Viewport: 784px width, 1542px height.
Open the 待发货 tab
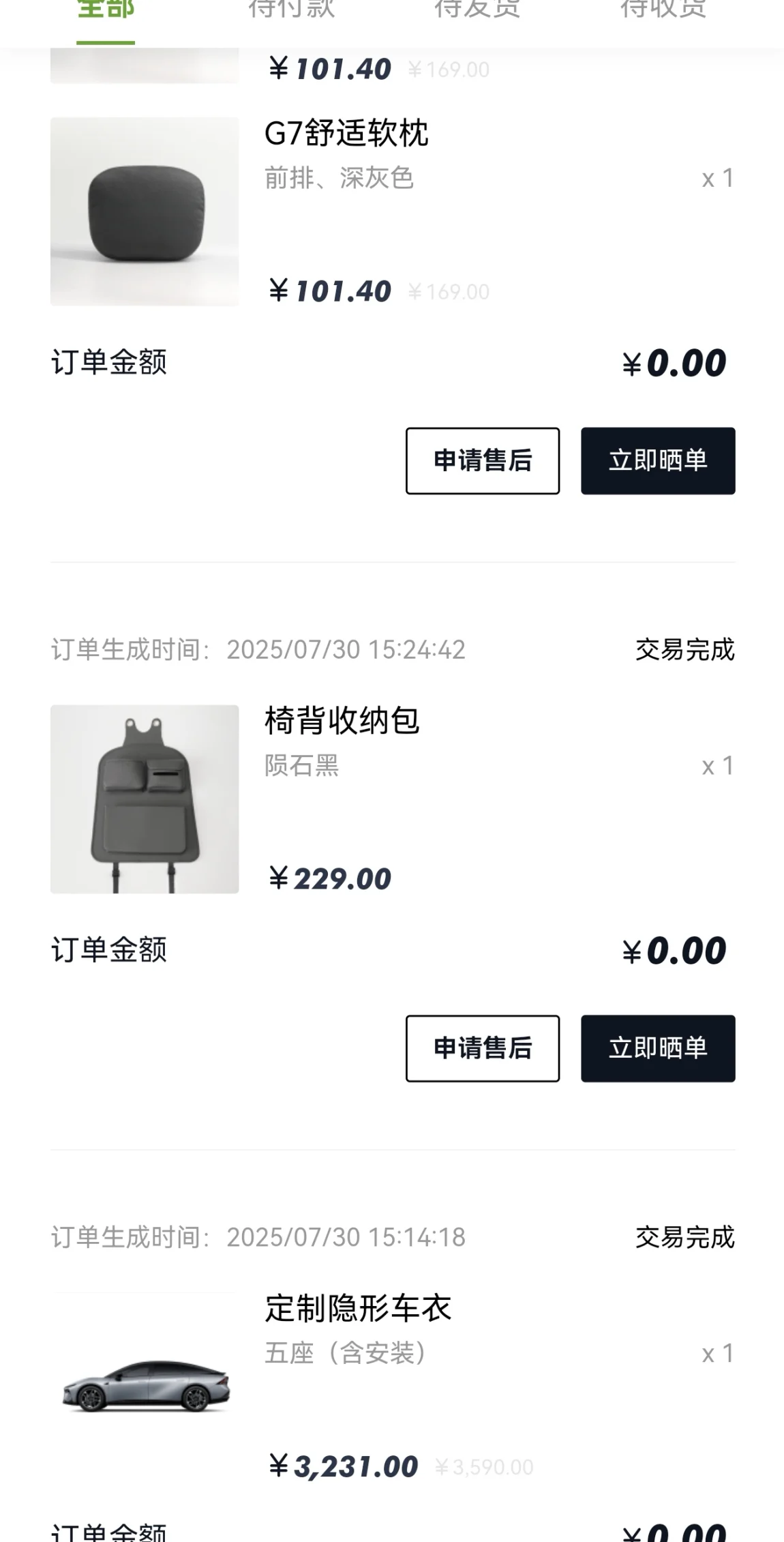click(478, 10)
